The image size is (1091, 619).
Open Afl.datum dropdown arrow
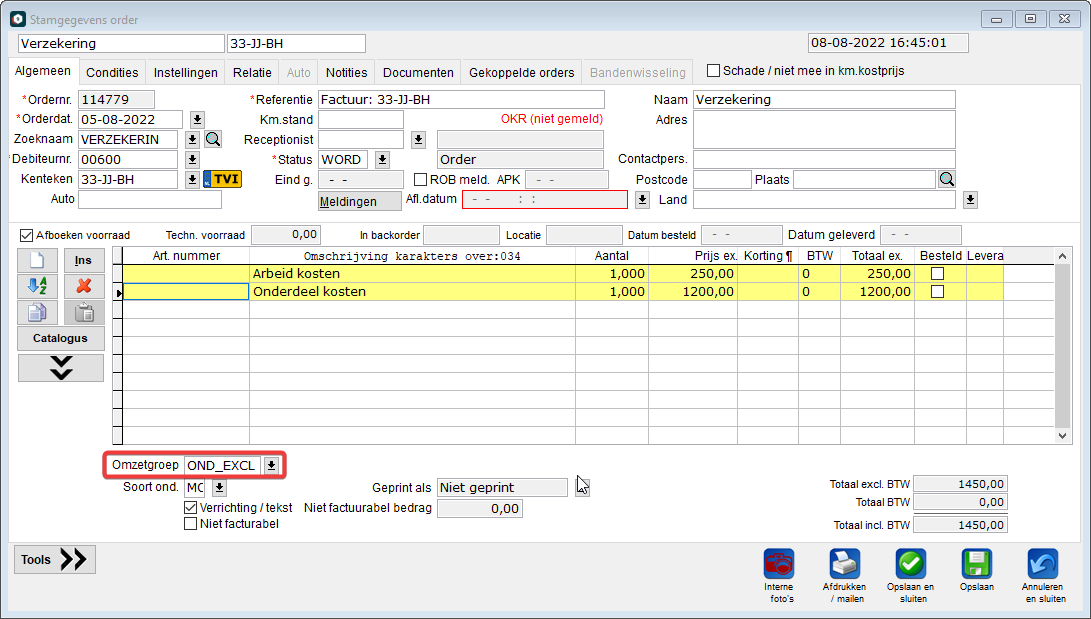pos(642,200)
